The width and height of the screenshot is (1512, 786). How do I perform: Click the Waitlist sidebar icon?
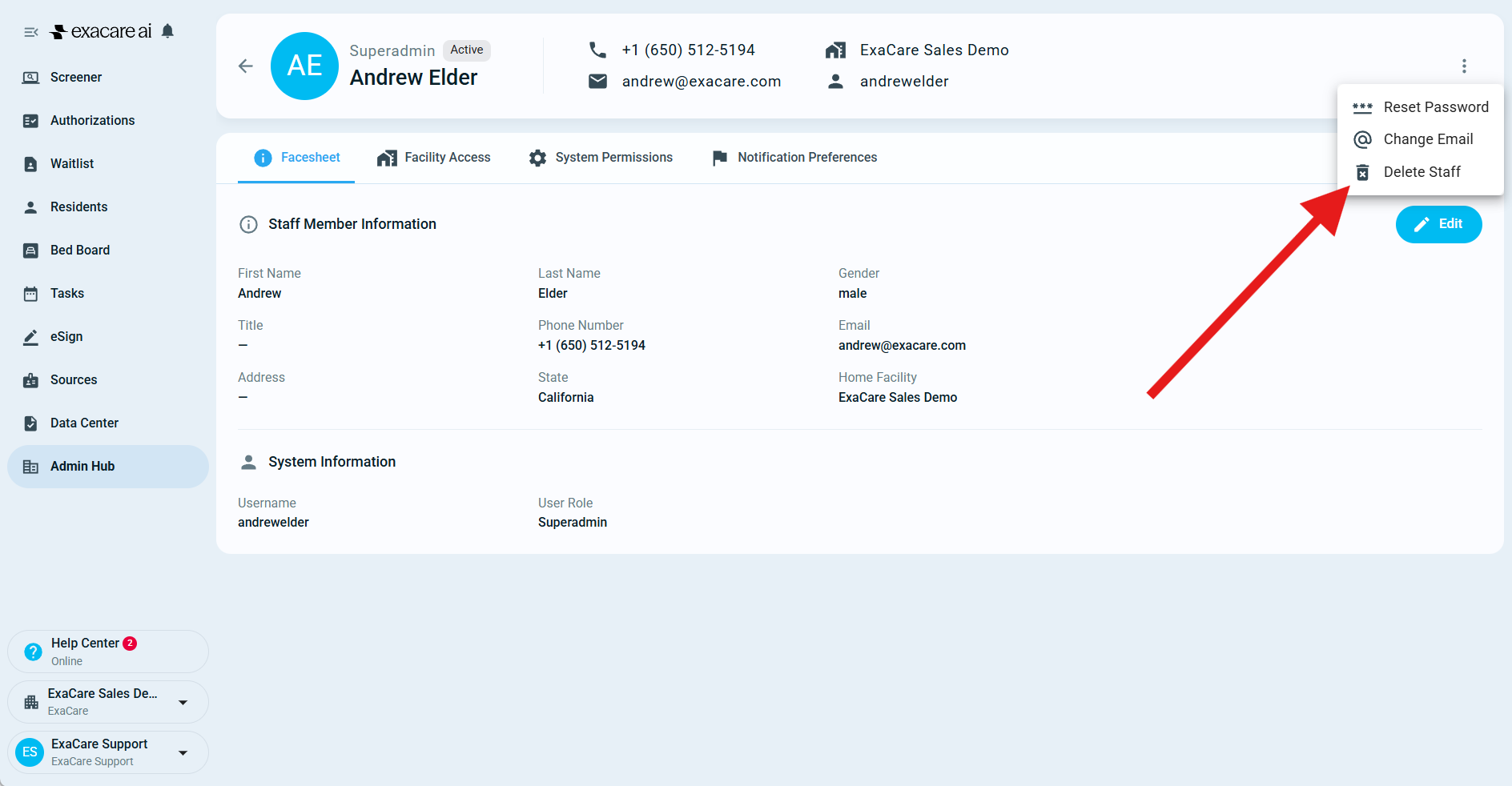click(30, 164)
